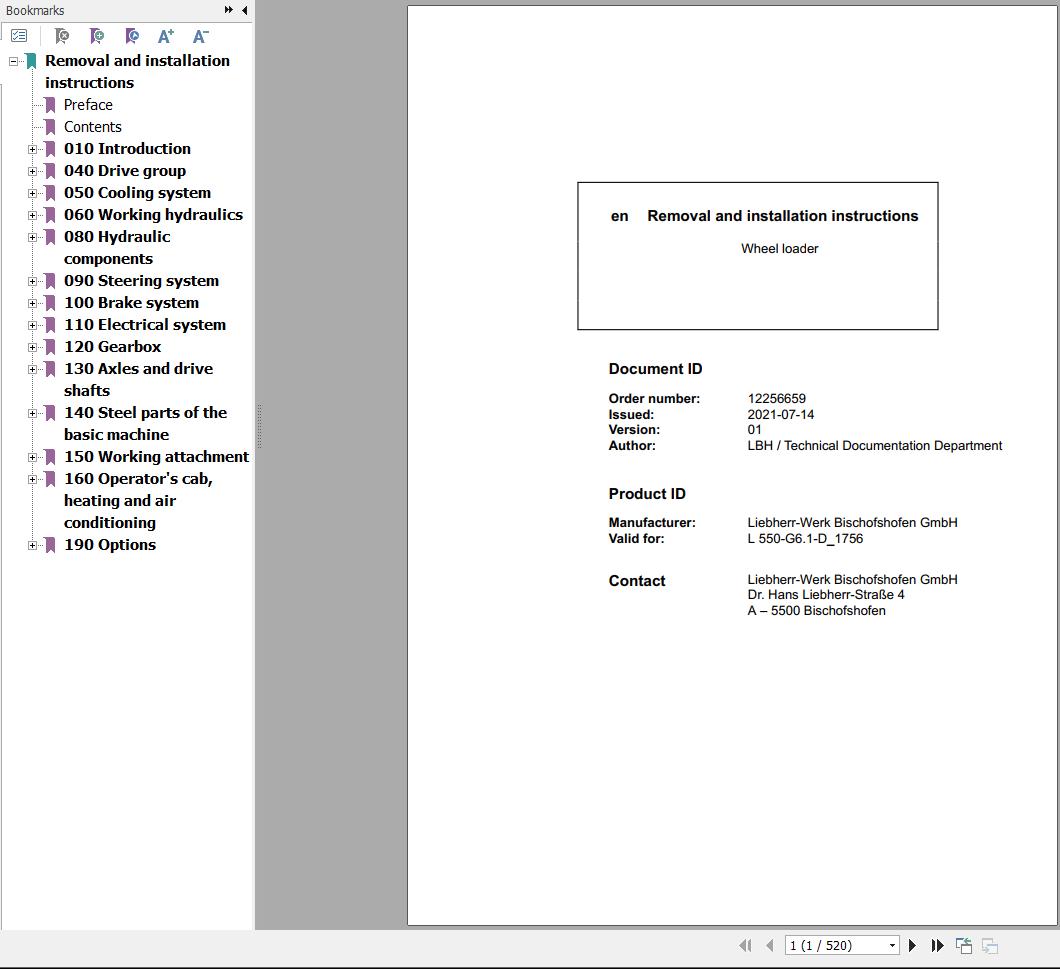1060x969 pixels.
Task: Click the Bookmarks panel title
Action: [34, 10]
